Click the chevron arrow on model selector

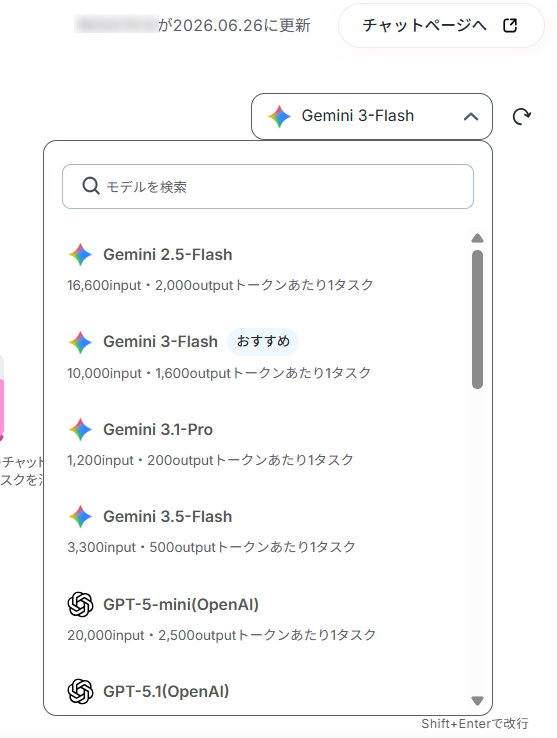pos(471,117)
